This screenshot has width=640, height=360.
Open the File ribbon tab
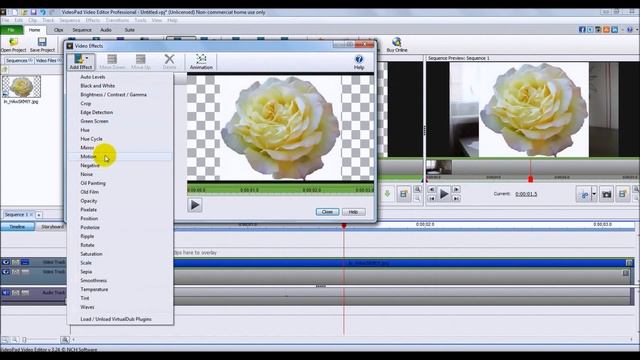click(x=11, y=30)
